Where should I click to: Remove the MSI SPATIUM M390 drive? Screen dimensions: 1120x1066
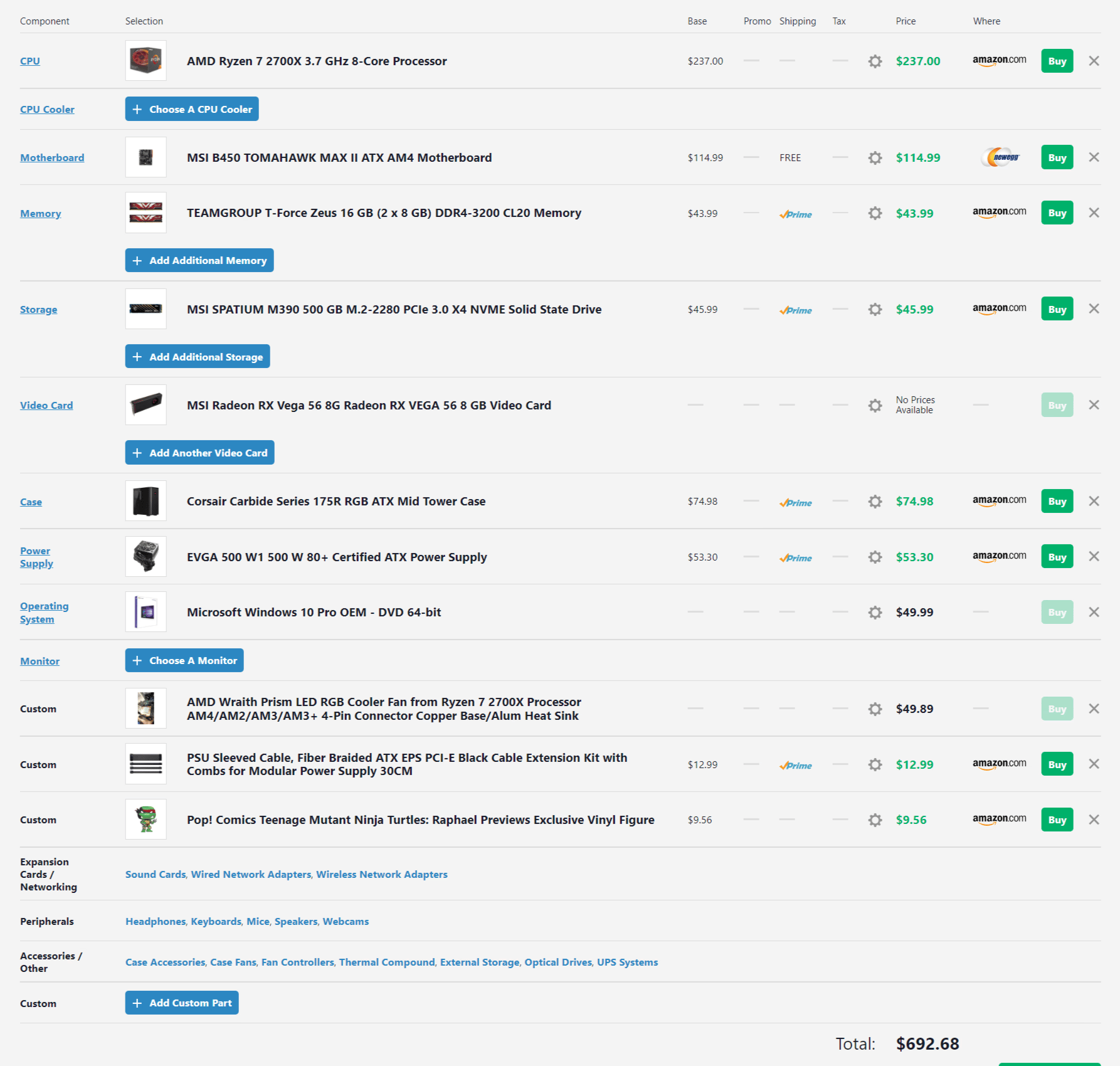point(1094,309)
